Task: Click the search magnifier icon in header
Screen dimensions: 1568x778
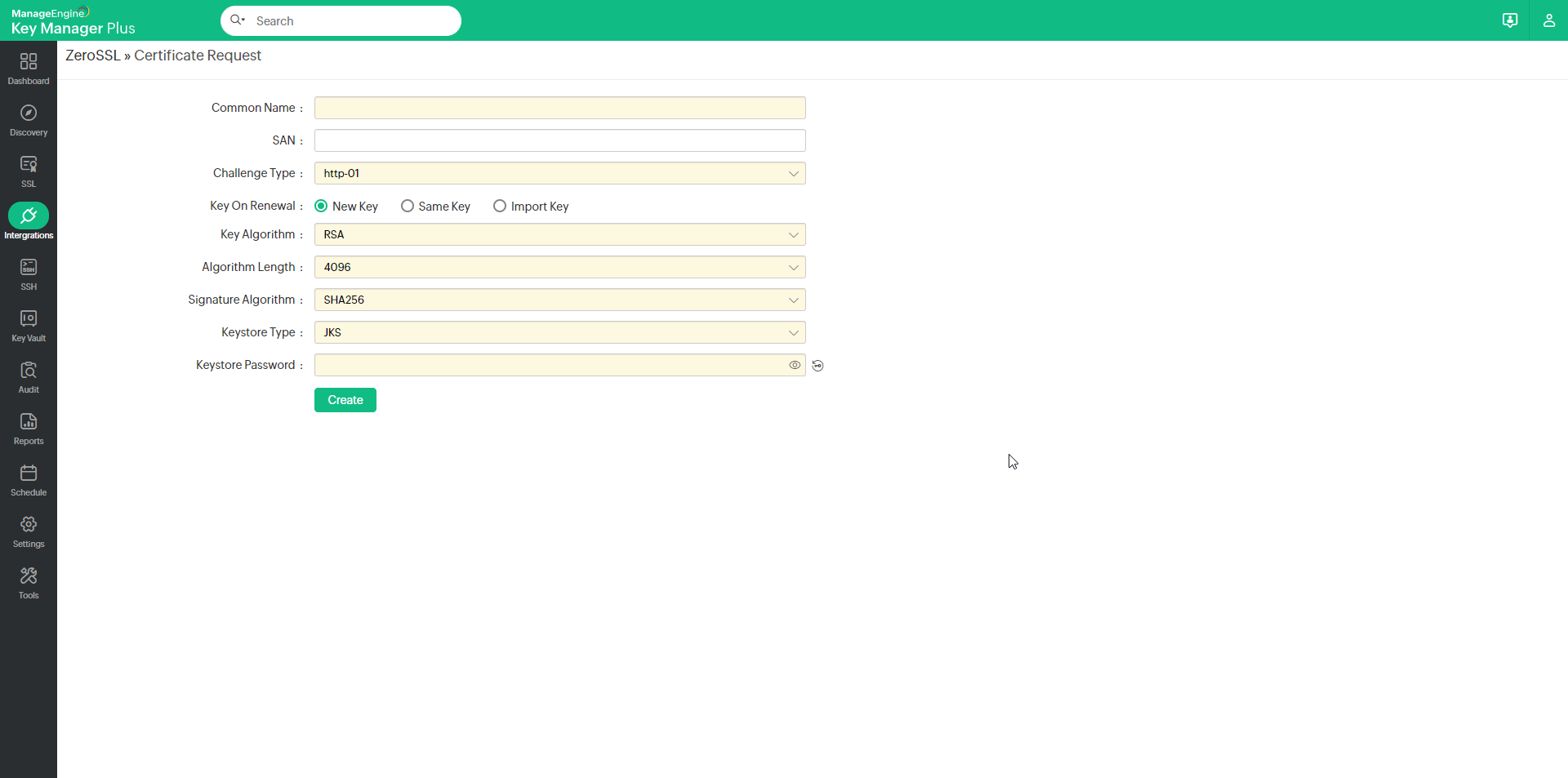Action: click(238, 20)
